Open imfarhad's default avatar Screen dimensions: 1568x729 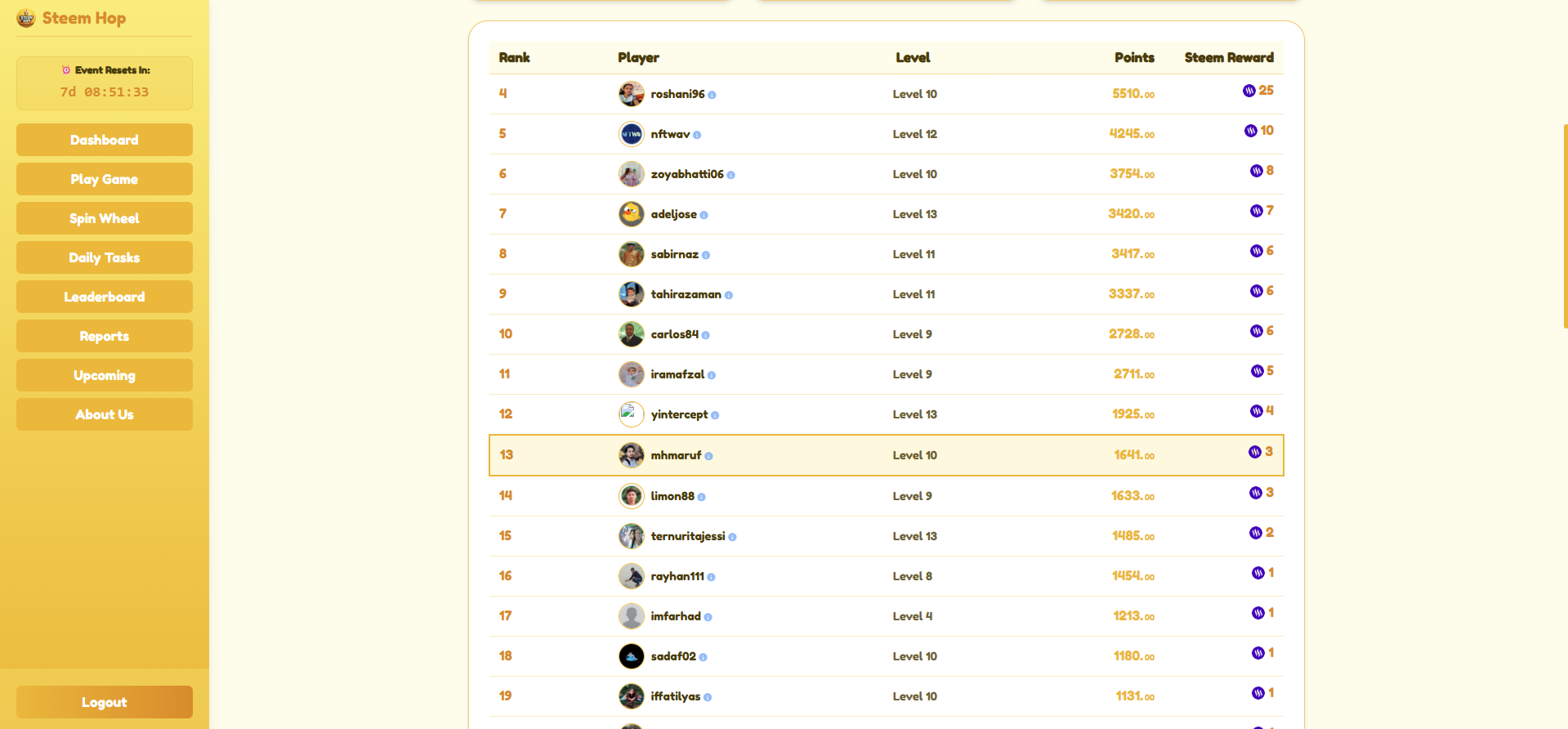coord(632,616)
